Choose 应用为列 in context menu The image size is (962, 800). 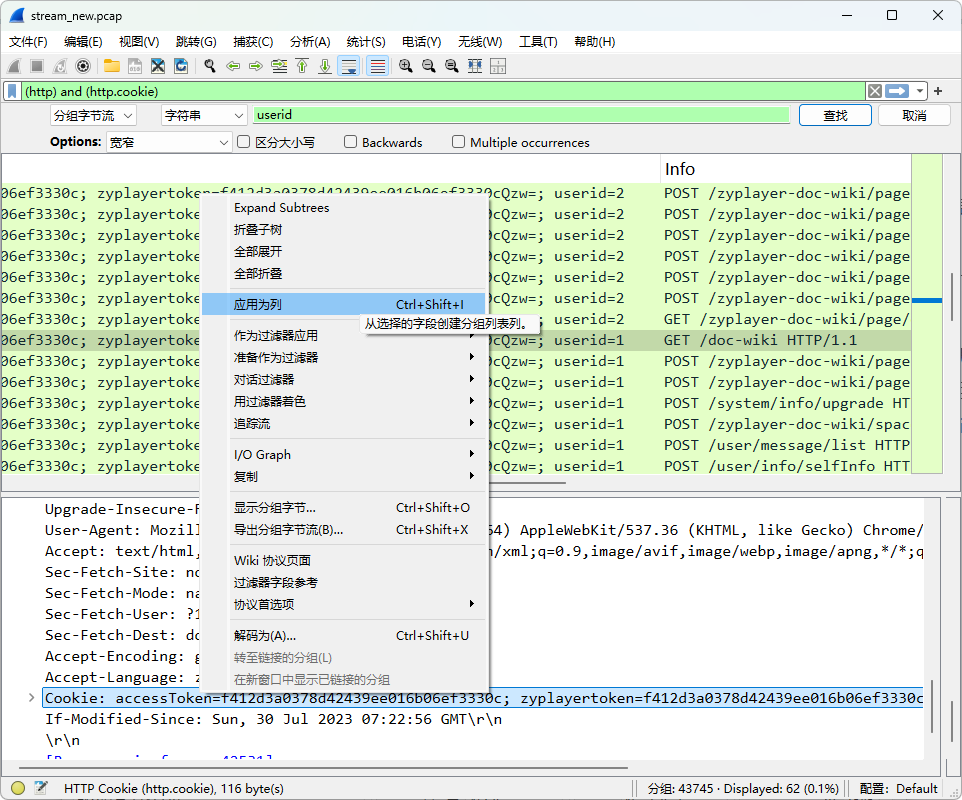click(344, 304)
